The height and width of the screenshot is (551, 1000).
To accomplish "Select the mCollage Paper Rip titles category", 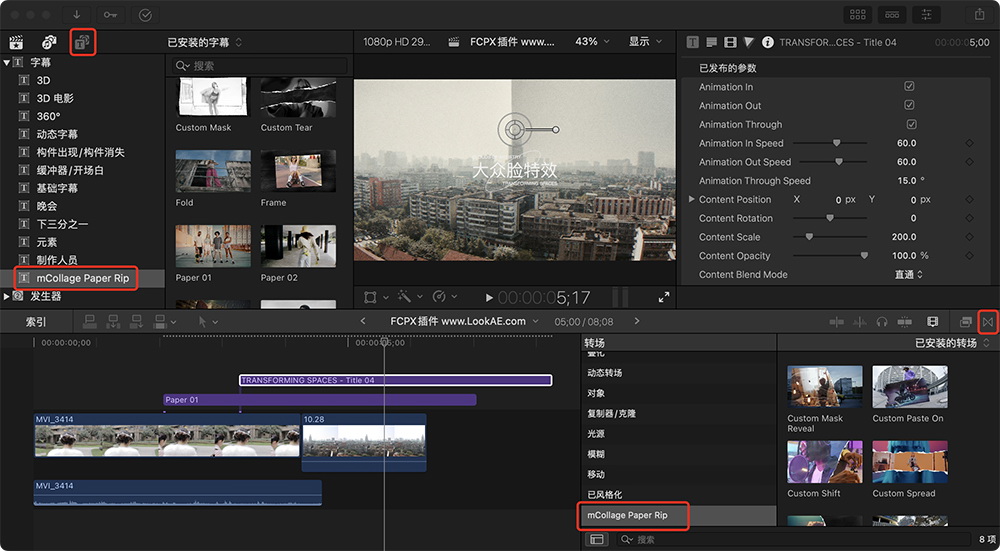I will click(x=82, y=278).
